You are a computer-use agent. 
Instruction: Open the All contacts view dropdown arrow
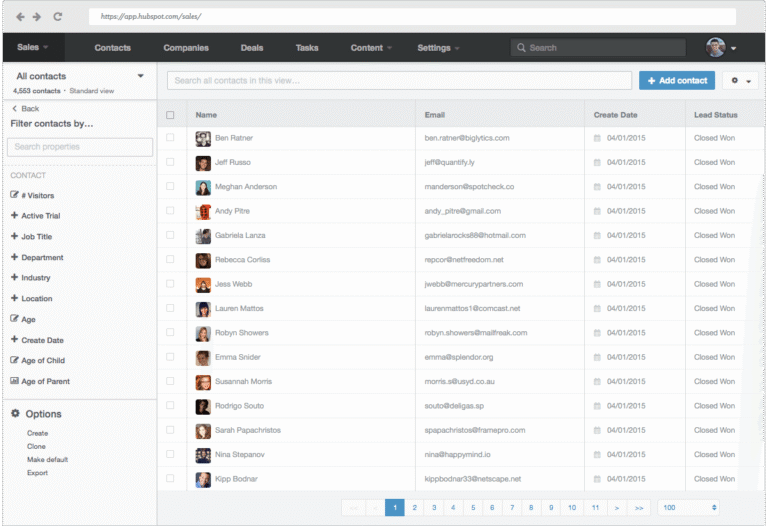[141, 76]
